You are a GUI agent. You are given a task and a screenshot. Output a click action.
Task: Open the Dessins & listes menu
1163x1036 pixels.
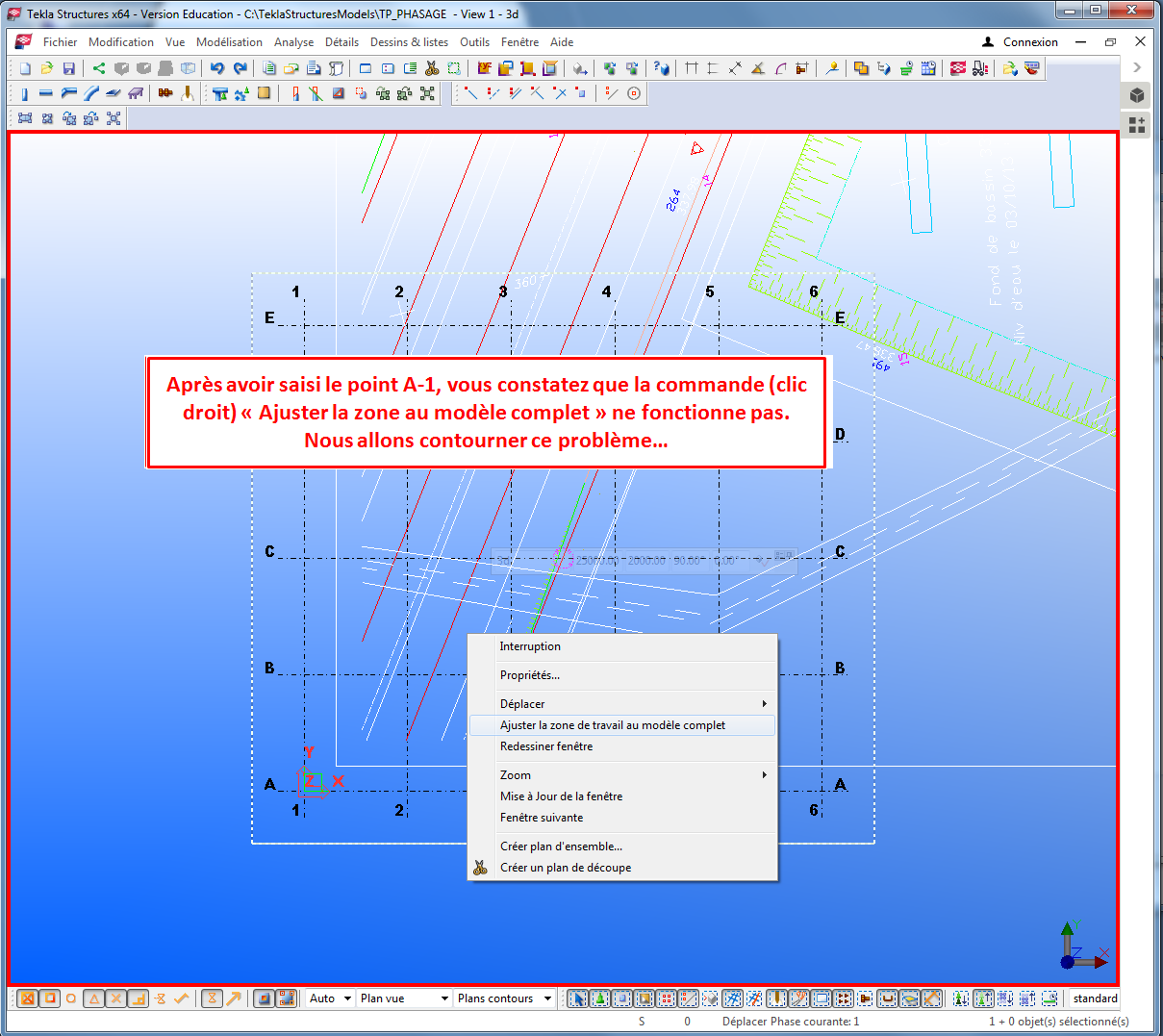[x=409, y=42]
